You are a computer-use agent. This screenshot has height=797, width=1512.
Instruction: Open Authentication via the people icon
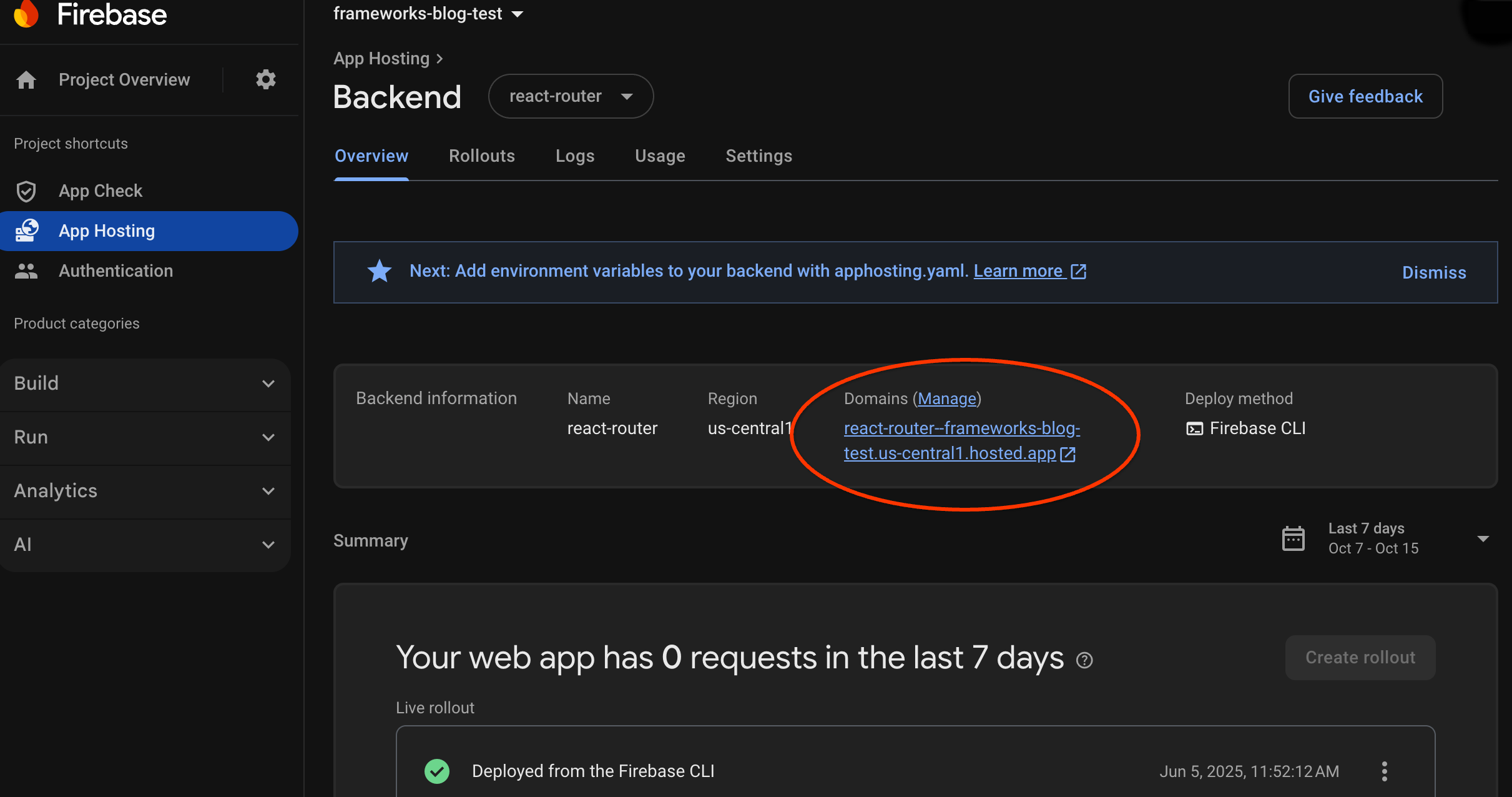pos(26,270)
